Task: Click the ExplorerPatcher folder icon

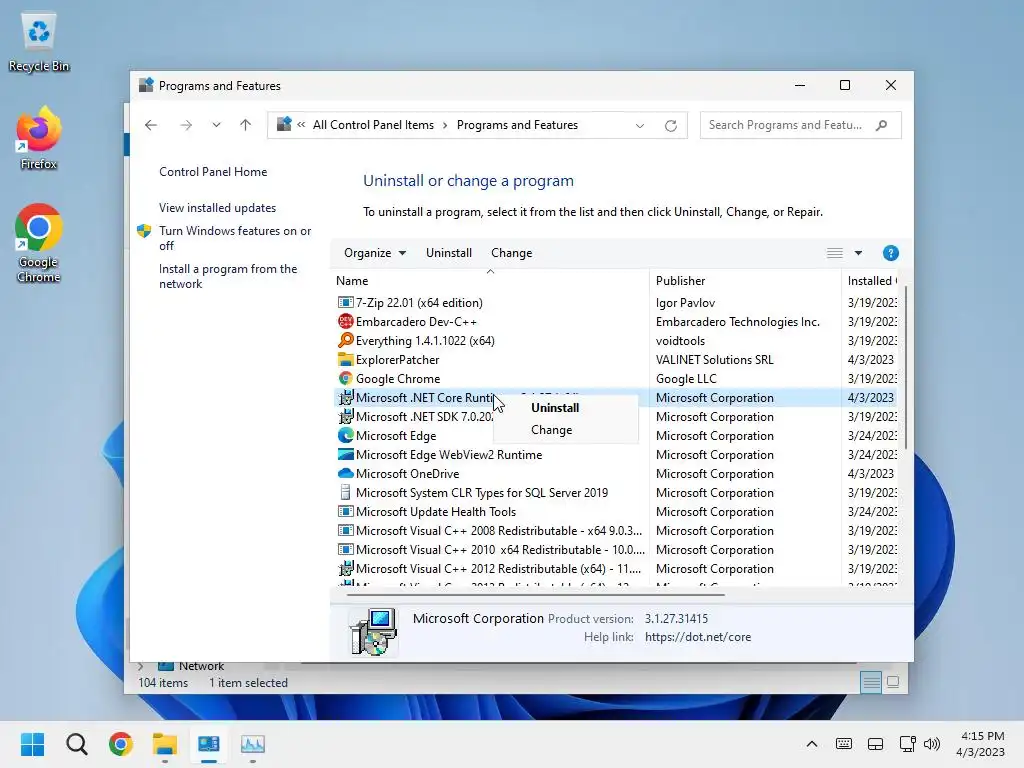Action: [345, 359]
